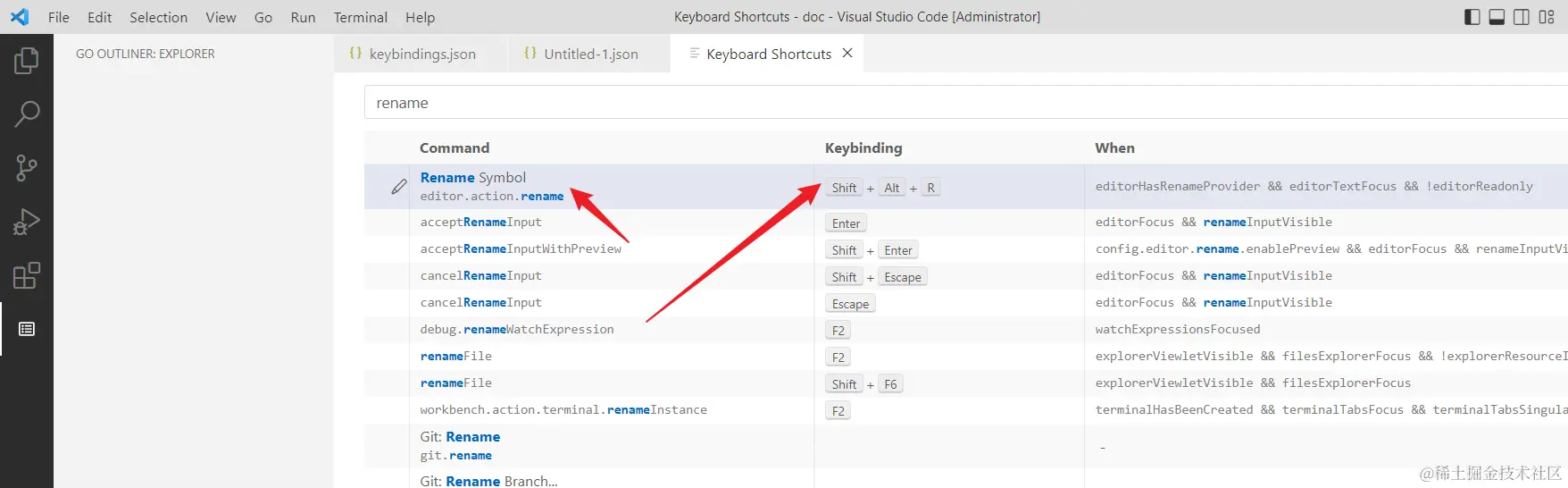Open the Source Control view
Screen dimensions: 1568x488
click(27, 168)
